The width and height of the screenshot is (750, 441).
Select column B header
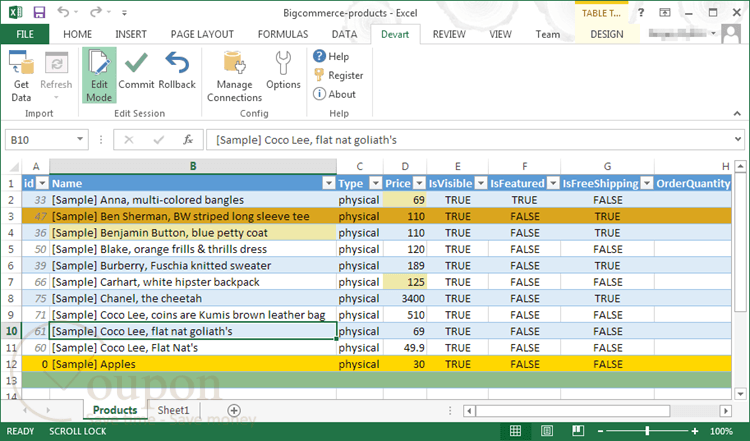193,166
